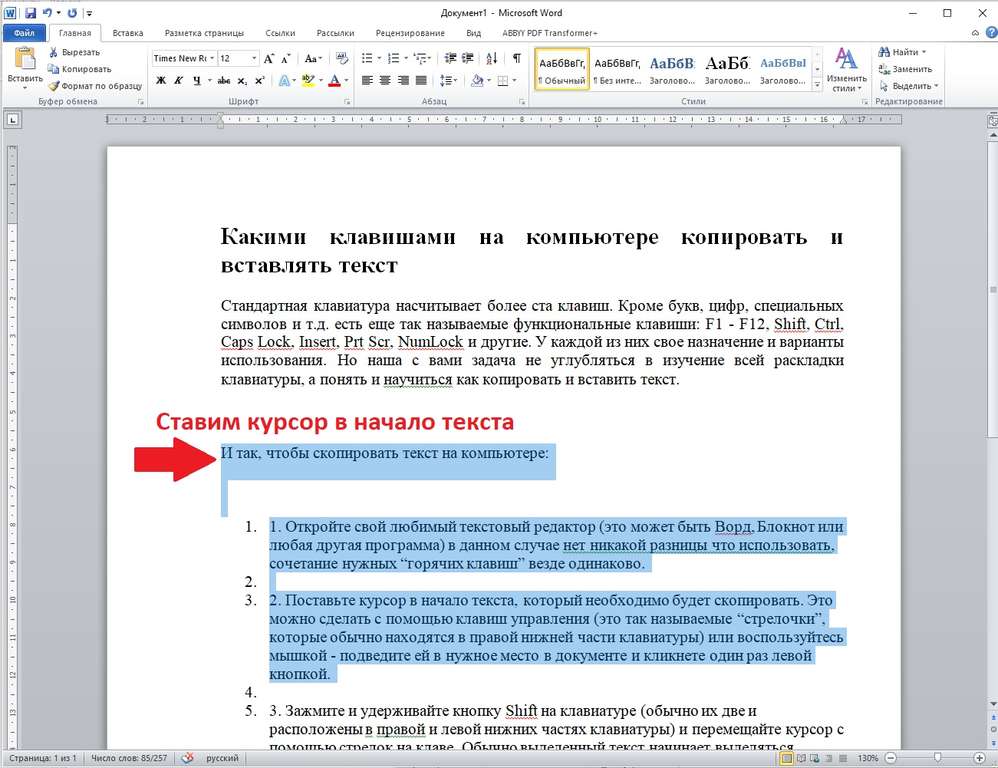Screen dimensions: 998x768
Task: Click the Save icon in quick access toolbar
Action: coord(31,13)
